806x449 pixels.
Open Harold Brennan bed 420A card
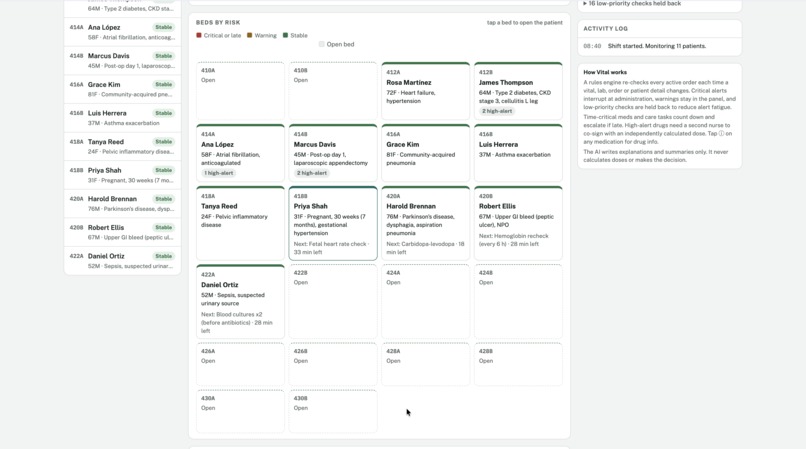tap(426, 223)
